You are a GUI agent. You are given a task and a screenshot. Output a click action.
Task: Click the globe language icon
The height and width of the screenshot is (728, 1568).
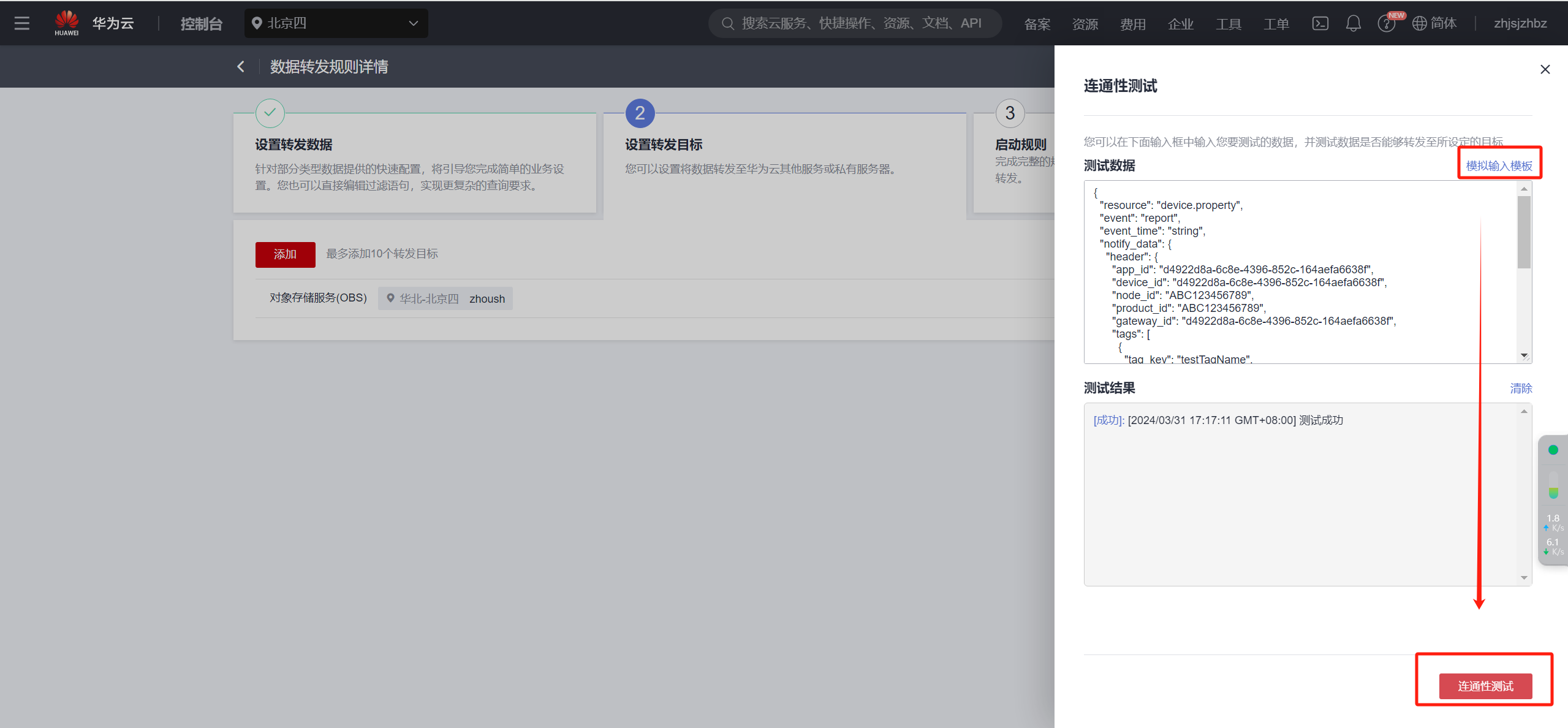(x=1419, y=23)
